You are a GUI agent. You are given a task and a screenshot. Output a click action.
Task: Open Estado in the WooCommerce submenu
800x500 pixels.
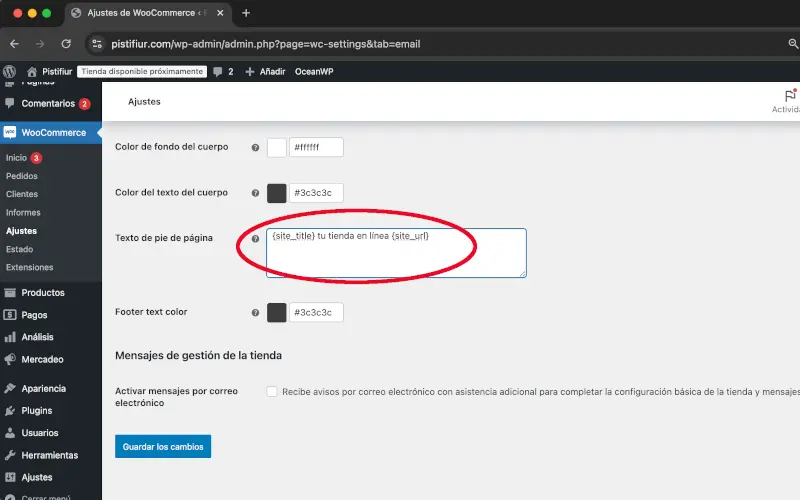[x=19, y=249]
